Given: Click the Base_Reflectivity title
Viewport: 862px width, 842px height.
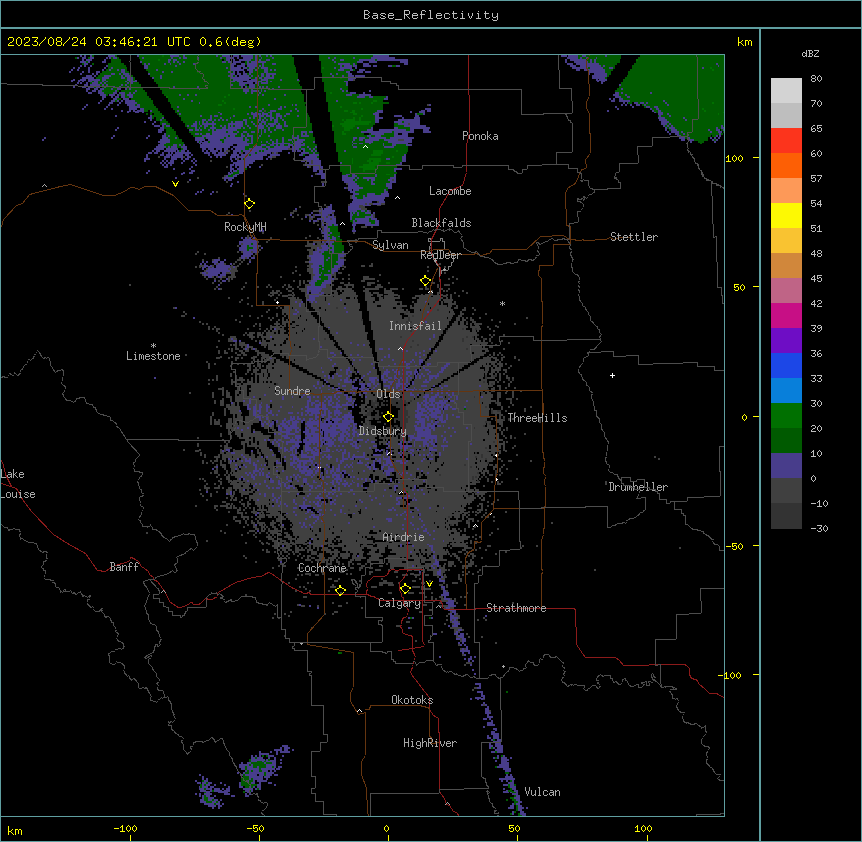Looking at the screenshot, I should tap(431, 15).
